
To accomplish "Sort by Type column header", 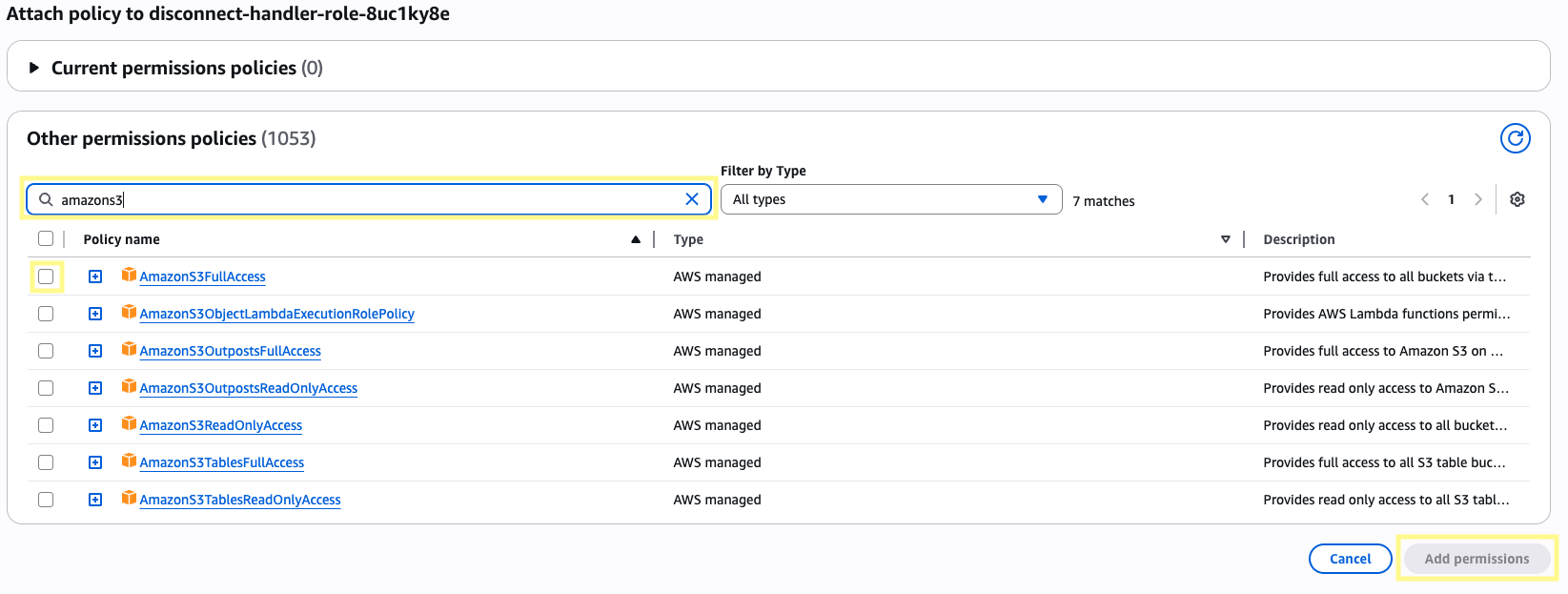I will click(688, 239).
